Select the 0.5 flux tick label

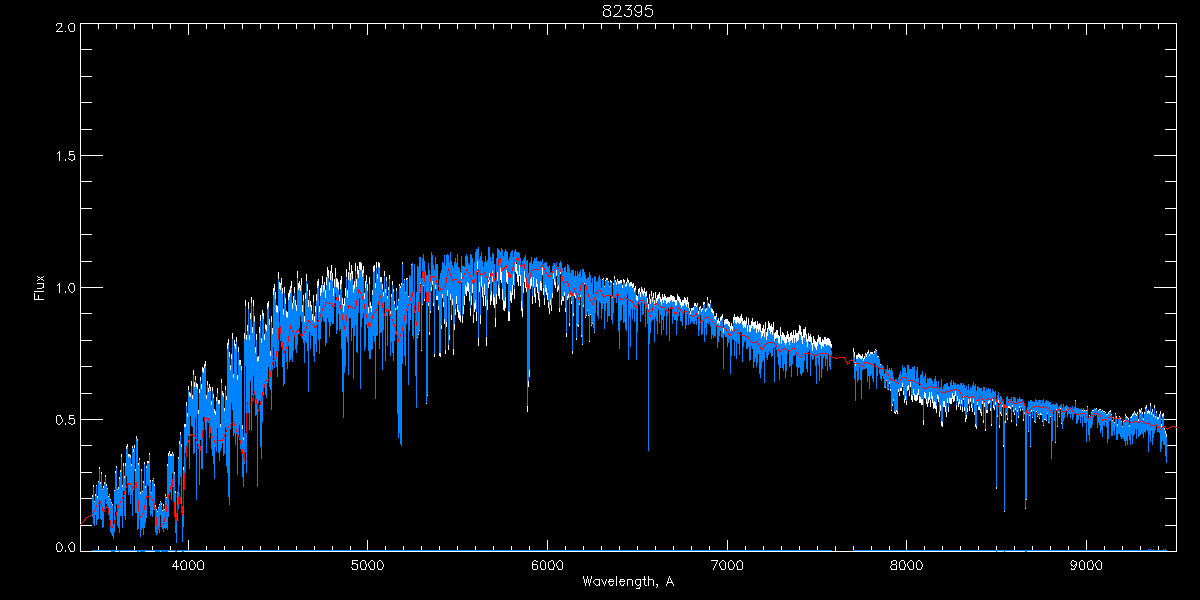click(x=66, y=419)
